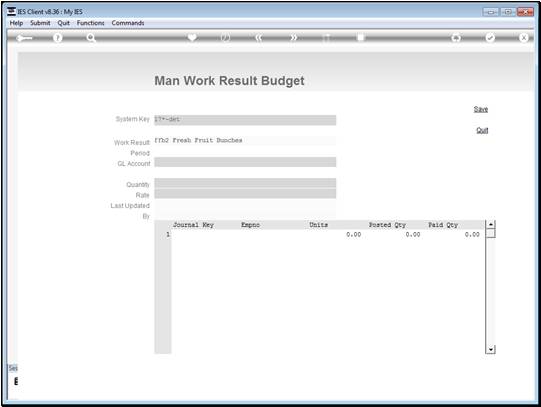Open the question mark help icon
541x407 pixels.
point(58,38)
